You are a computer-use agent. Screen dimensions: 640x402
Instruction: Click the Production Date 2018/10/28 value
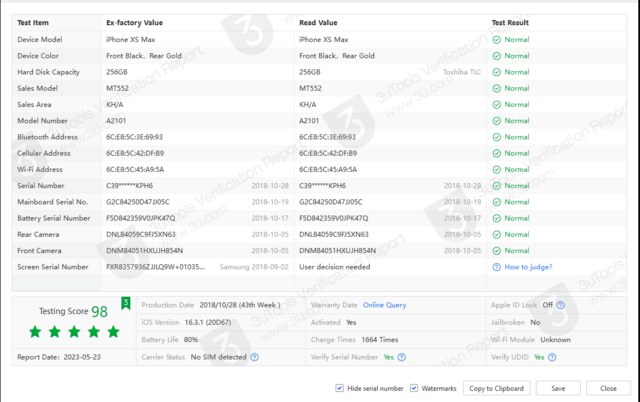point(240,305)
